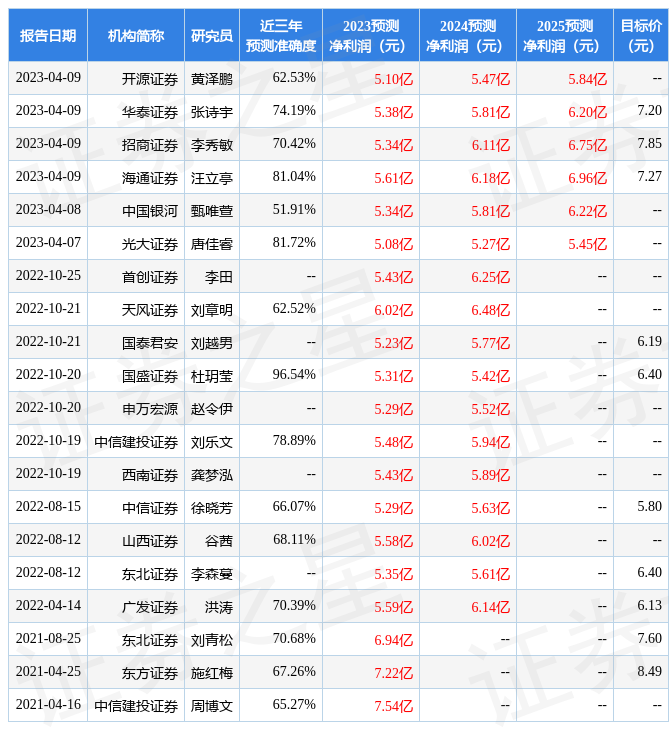Click the 2025预测净利润 column header
The image size is (669, 730).
tap(565, 35)
